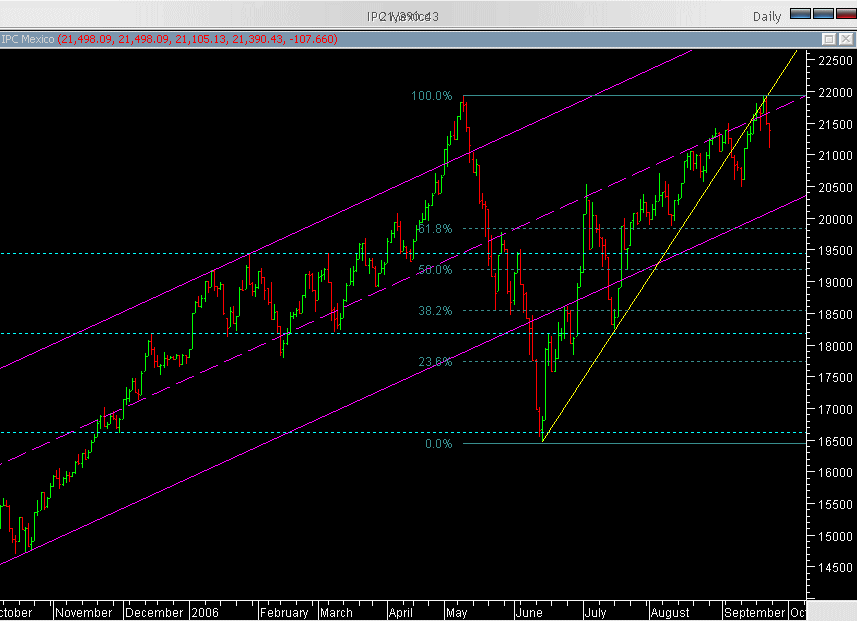This screenshot has width=857, height=621.
Task: Close the IPC Mexico chart panel
Action: [x=845, y=39]
